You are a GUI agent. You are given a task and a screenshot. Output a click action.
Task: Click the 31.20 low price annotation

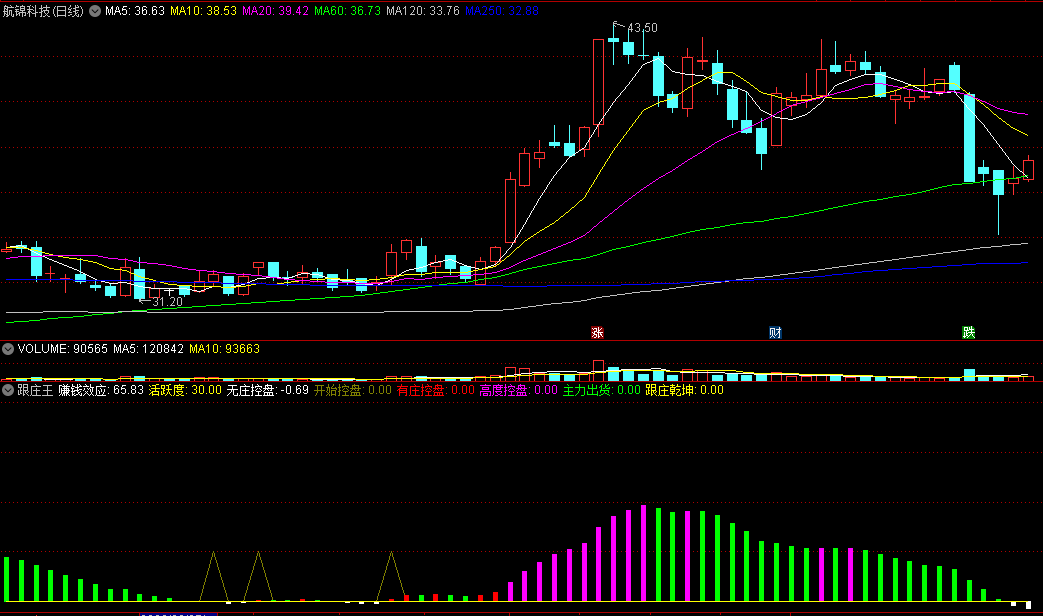168,302
